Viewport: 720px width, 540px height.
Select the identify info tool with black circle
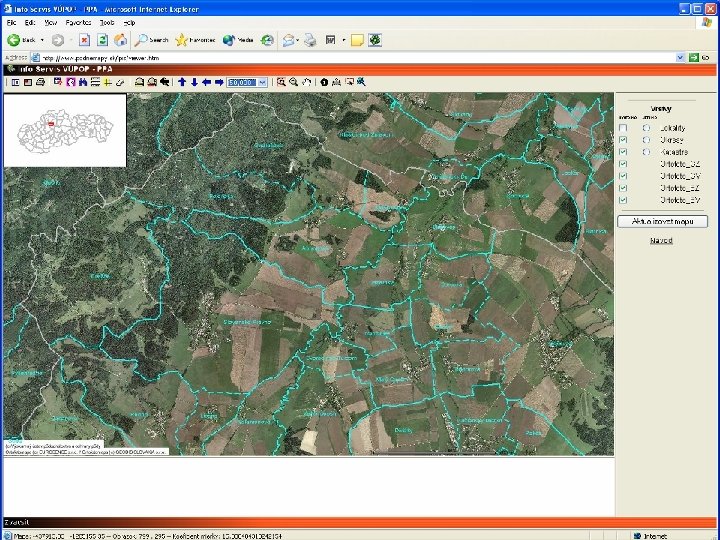(324, 82)
